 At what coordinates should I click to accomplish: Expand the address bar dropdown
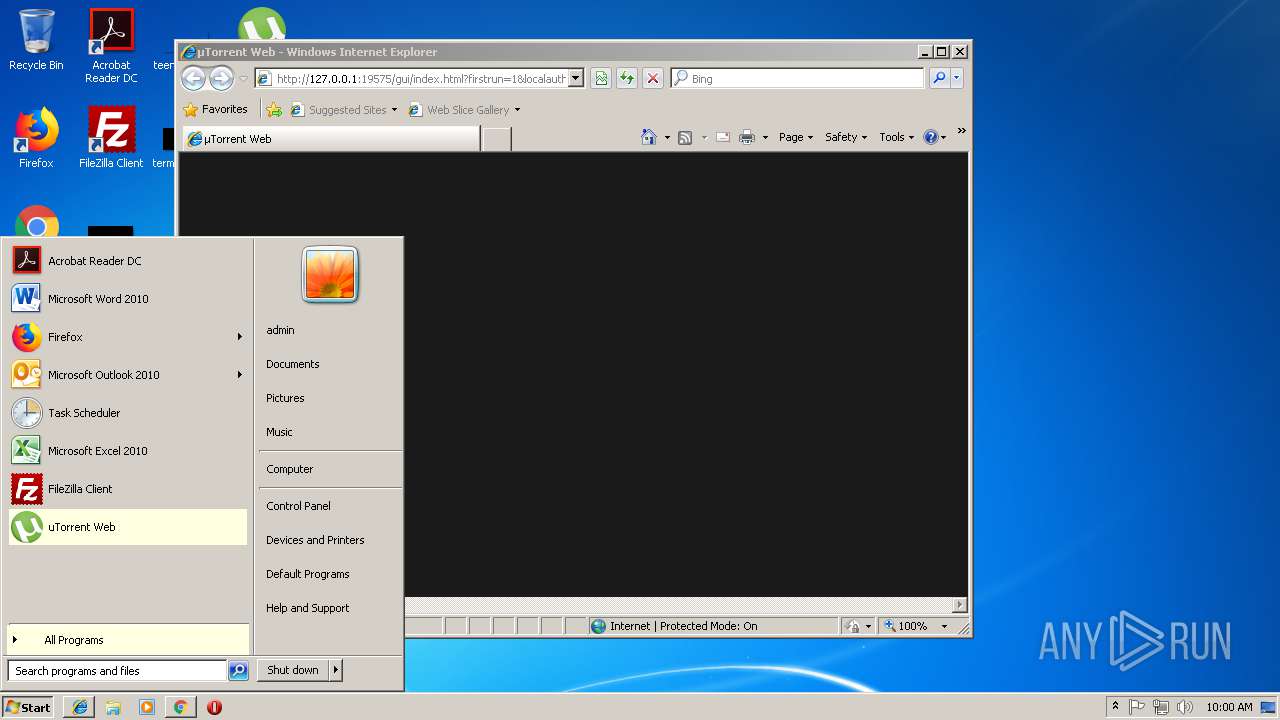tap(576, 79)
